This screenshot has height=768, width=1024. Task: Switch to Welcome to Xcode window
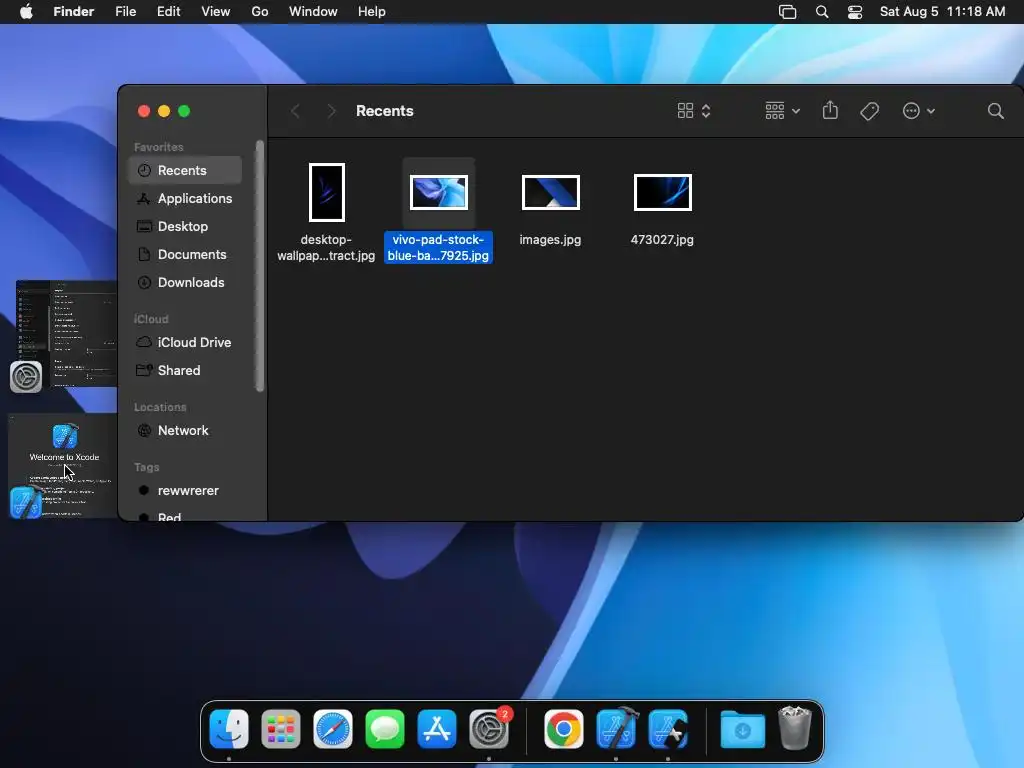point(63,465)
